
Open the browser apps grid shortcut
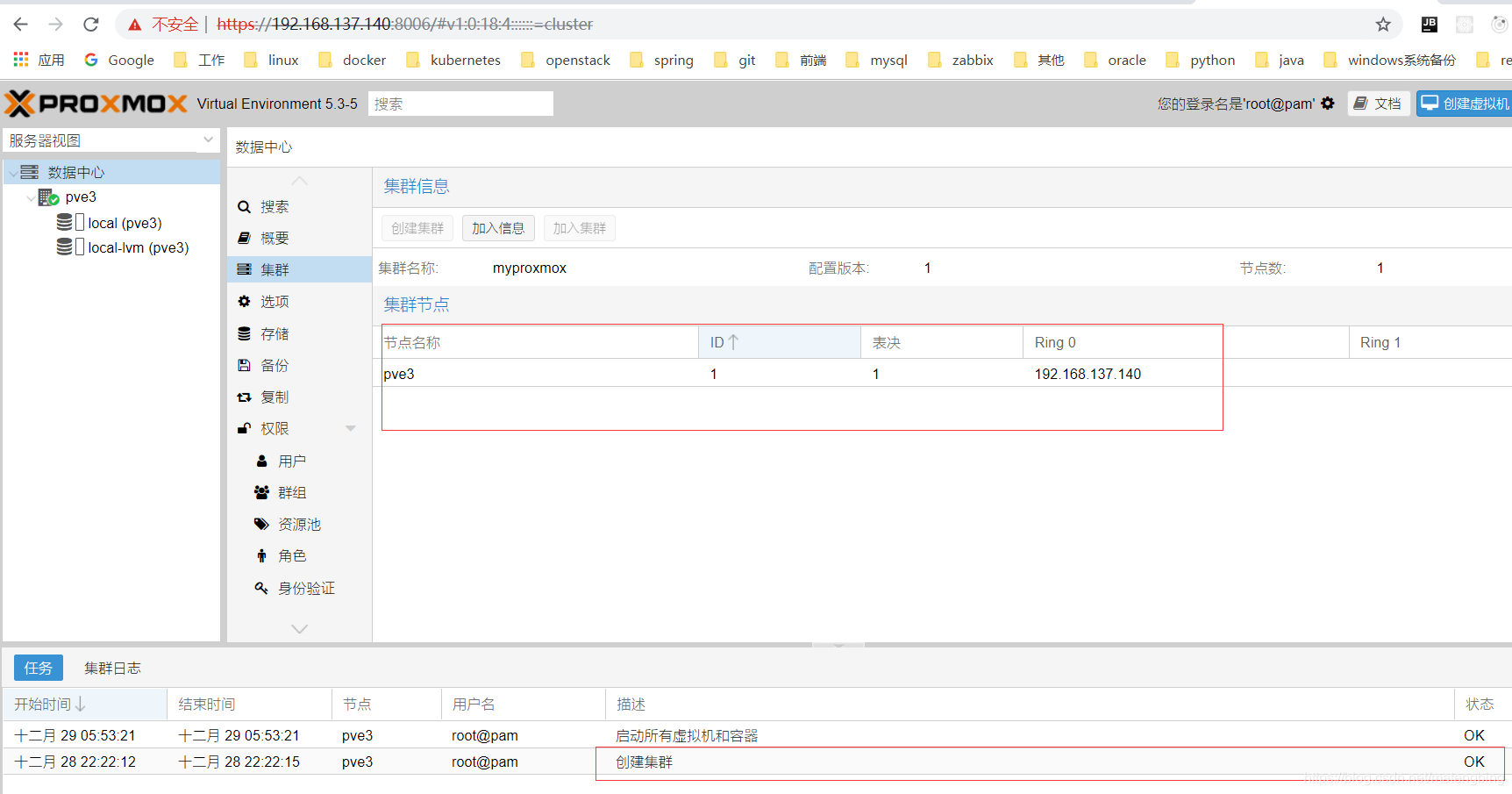(x=21, y=60)
